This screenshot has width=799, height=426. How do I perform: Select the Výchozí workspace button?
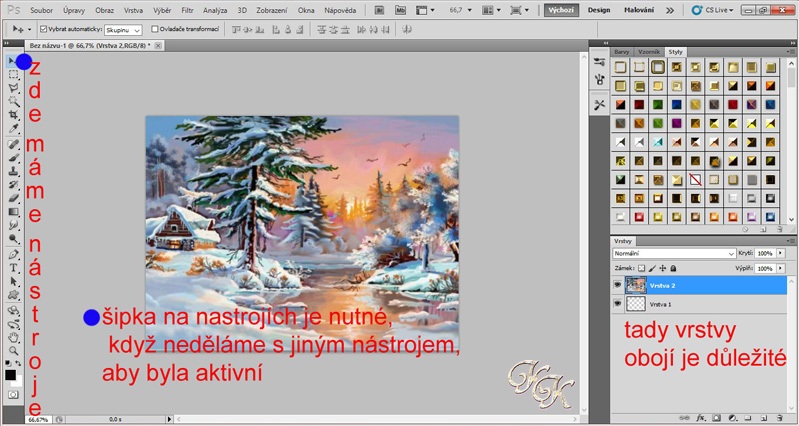[561, 10]
